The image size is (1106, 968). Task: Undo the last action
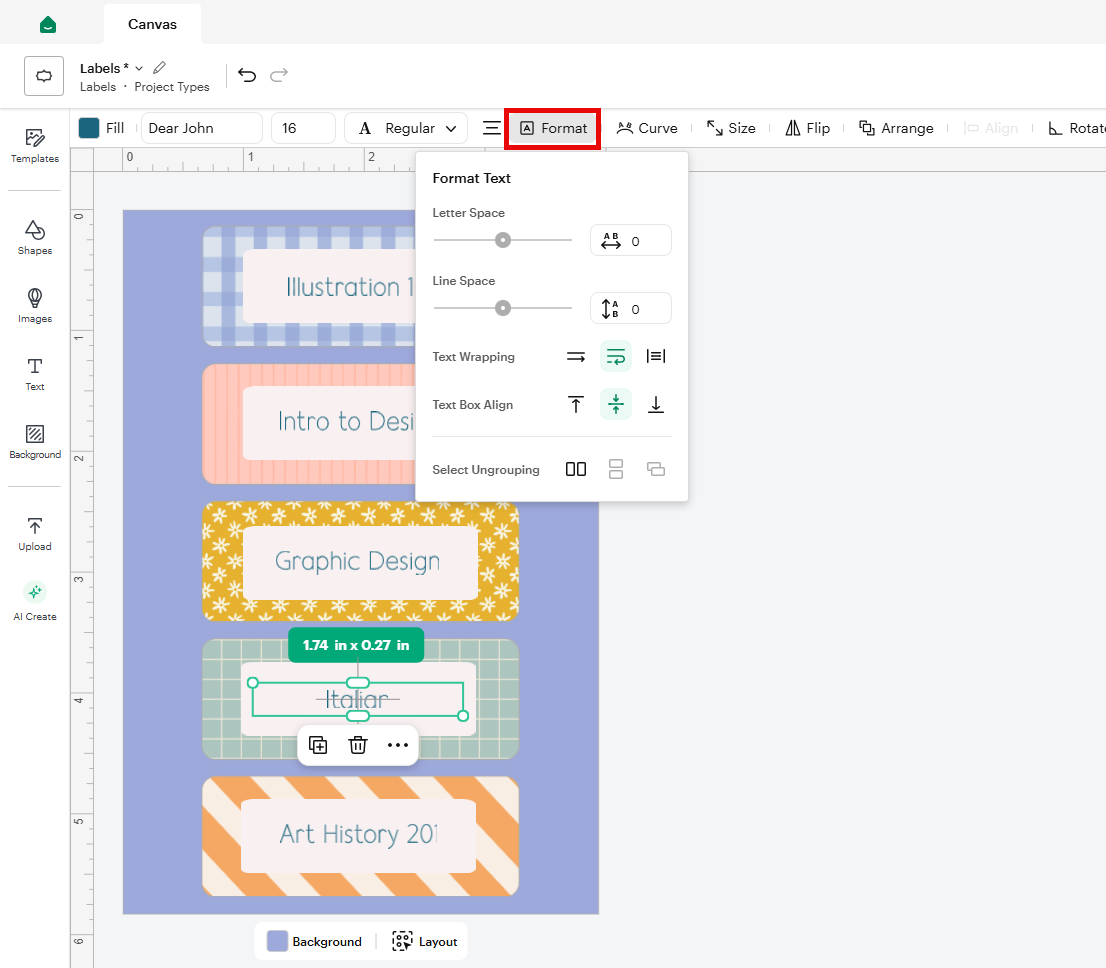pyautogui.click(x=247, y=75)
